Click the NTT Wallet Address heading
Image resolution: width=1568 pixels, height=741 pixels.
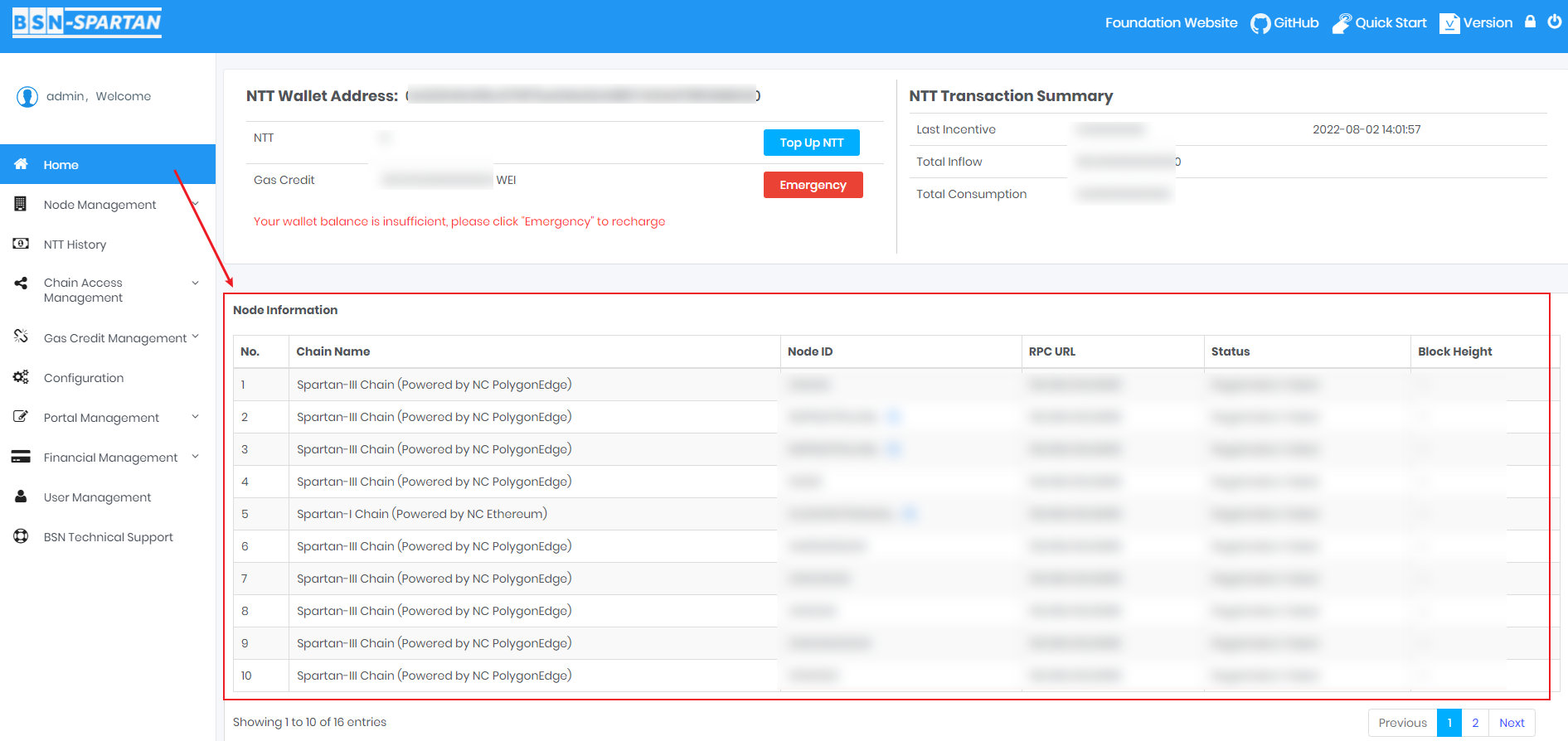322,96
